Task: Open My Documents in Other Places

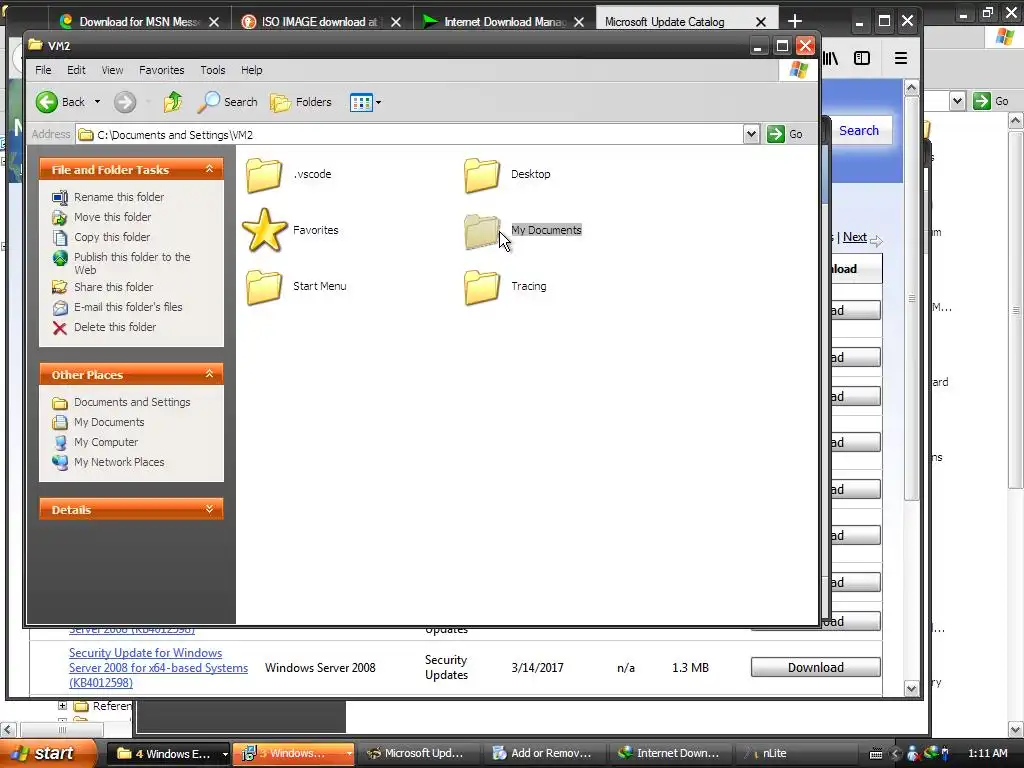Action: click(109, 423)
